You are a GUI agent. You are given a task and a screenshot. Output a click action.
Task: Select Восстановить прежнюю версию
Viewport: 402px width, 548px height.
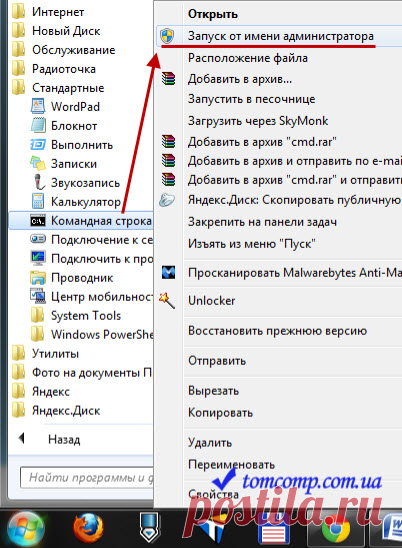click(x=278, y=330)
